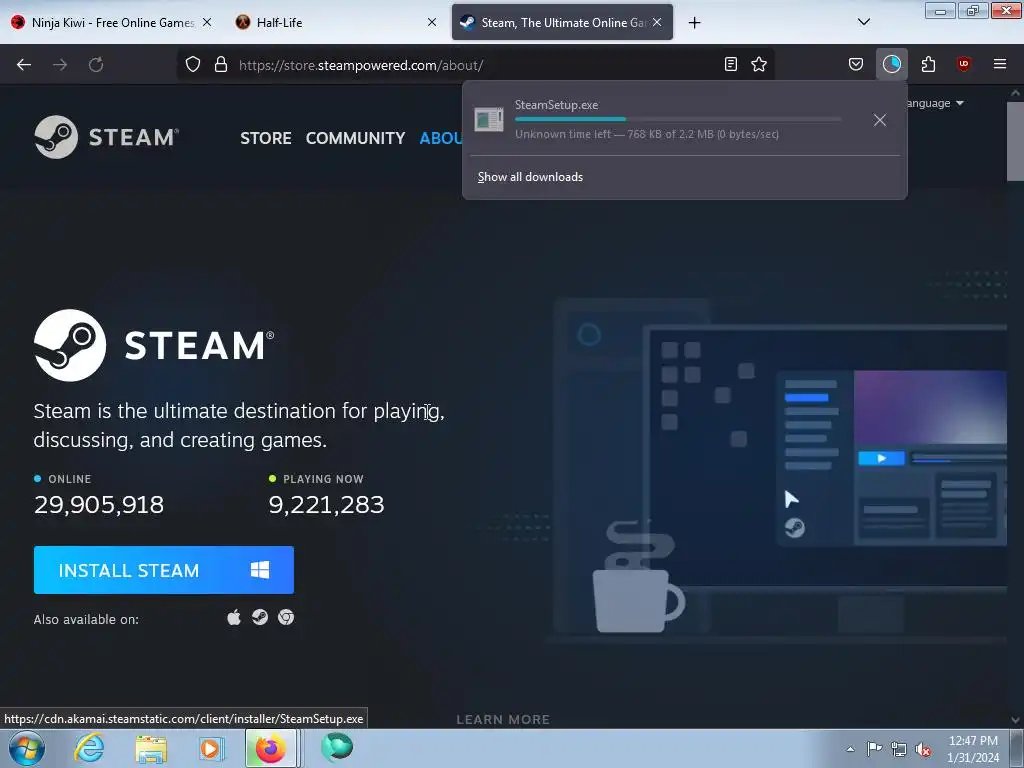Open the Extensions puzzle piece icon
Viewport: 1024px width, 768px height.
928,64
